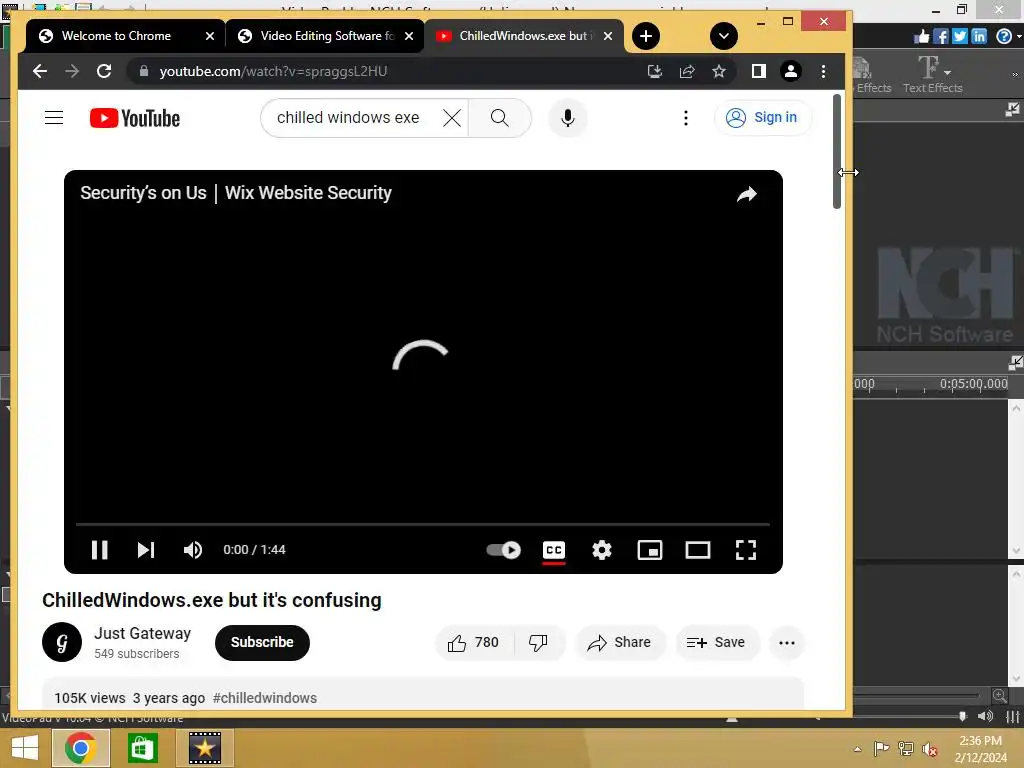1024x768 pixels.
Task: Subscribe to Just Gateway
Action: (x=262, y=643)
